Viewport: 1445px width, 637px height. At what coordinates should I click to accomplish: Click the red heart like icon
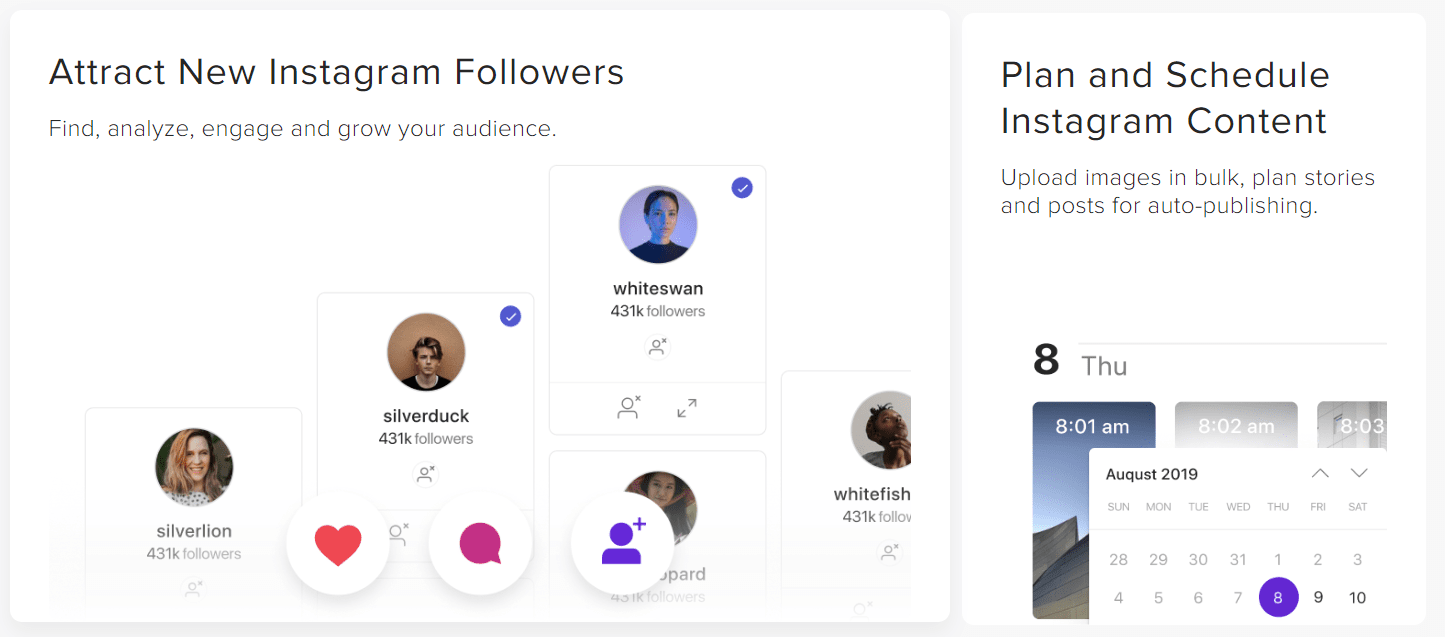(338, 545)
